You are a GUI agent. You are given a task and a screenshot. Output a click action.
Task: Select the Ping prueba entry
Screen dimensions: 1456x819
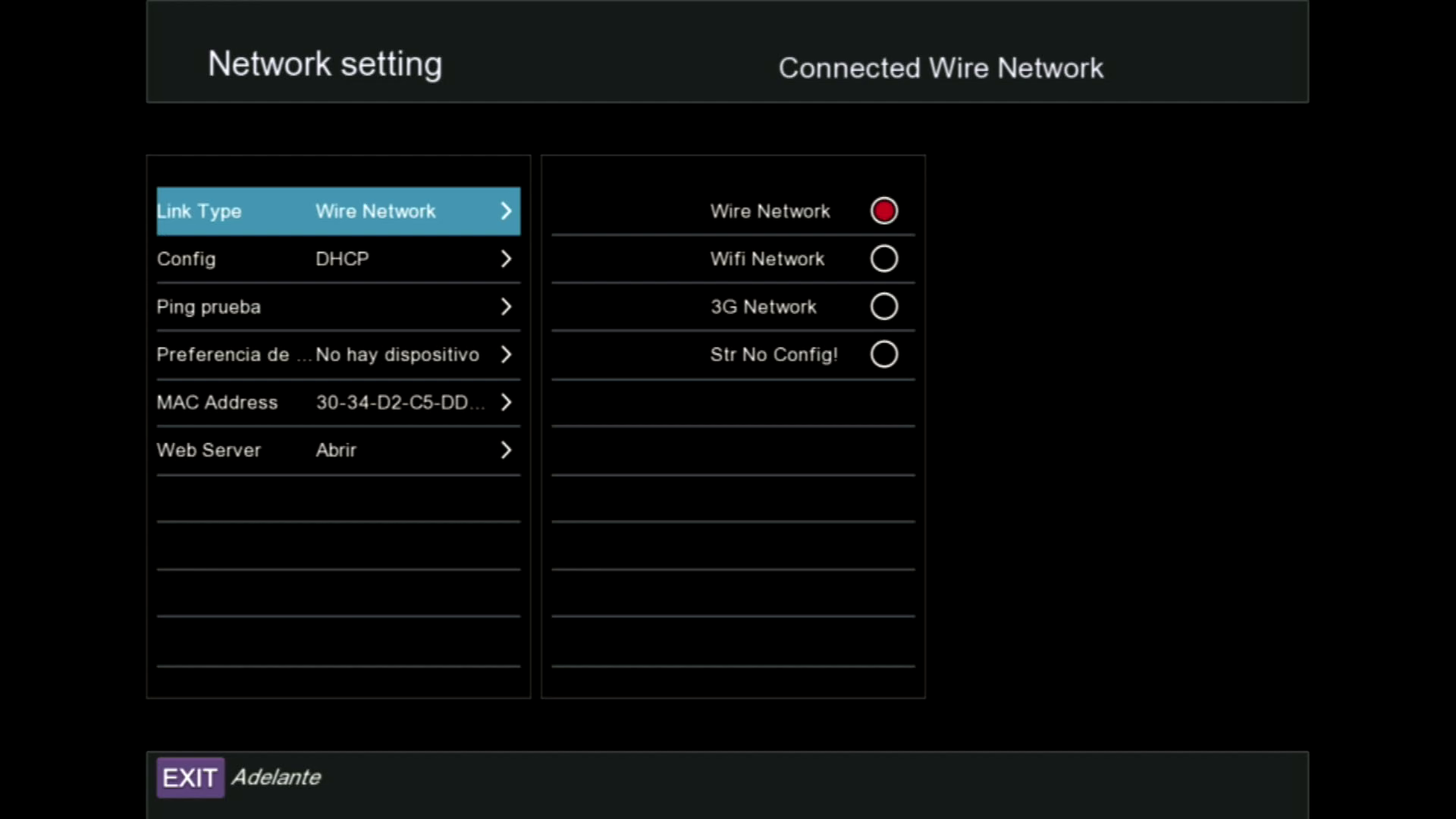click(x=209, y=307)
